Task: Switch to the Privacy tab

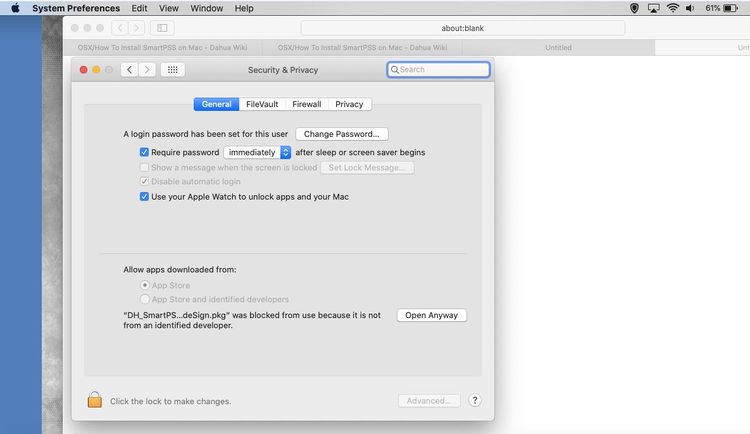Action: tap(349, 104)
